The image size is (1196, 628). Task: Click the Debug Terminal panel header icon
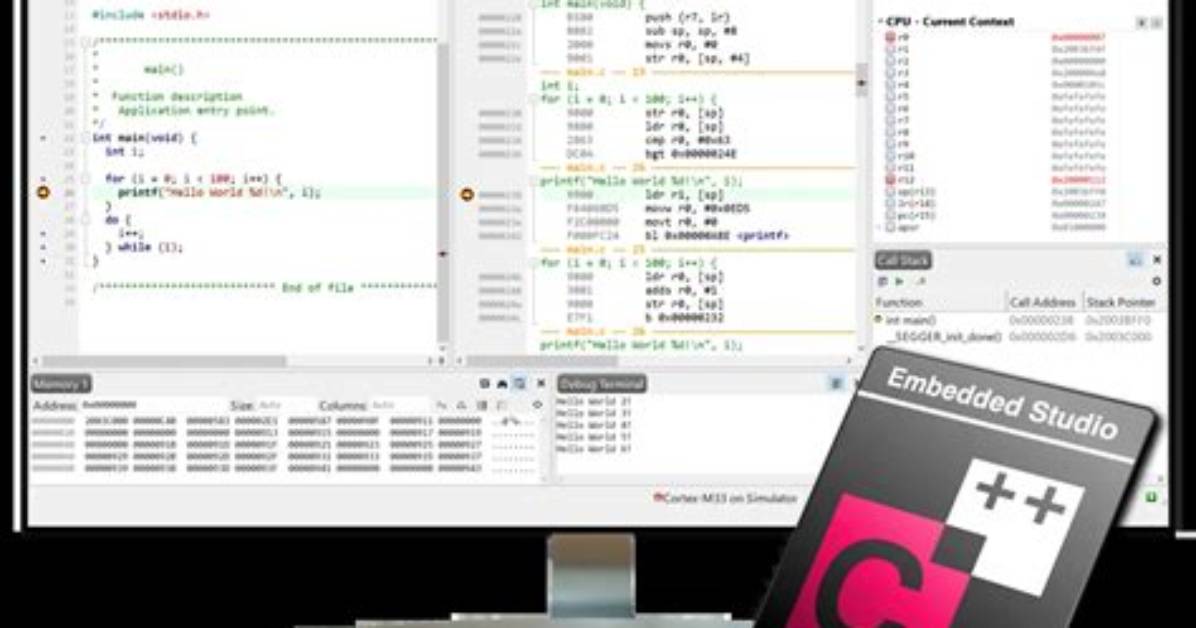point(836,384)
